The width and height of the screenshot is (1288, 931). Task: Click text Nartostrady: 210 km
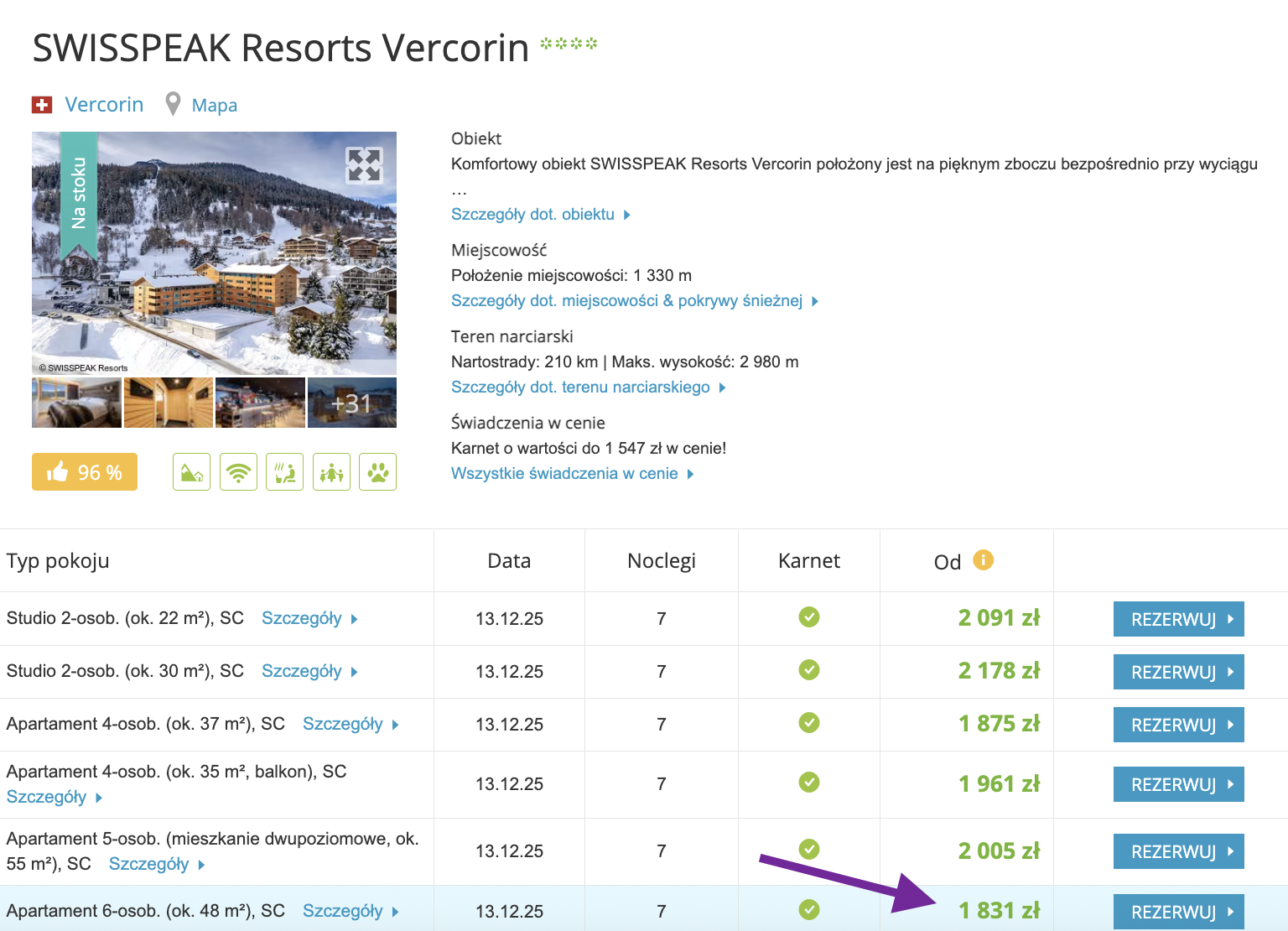pyautogui.click(x=525, y=362)
